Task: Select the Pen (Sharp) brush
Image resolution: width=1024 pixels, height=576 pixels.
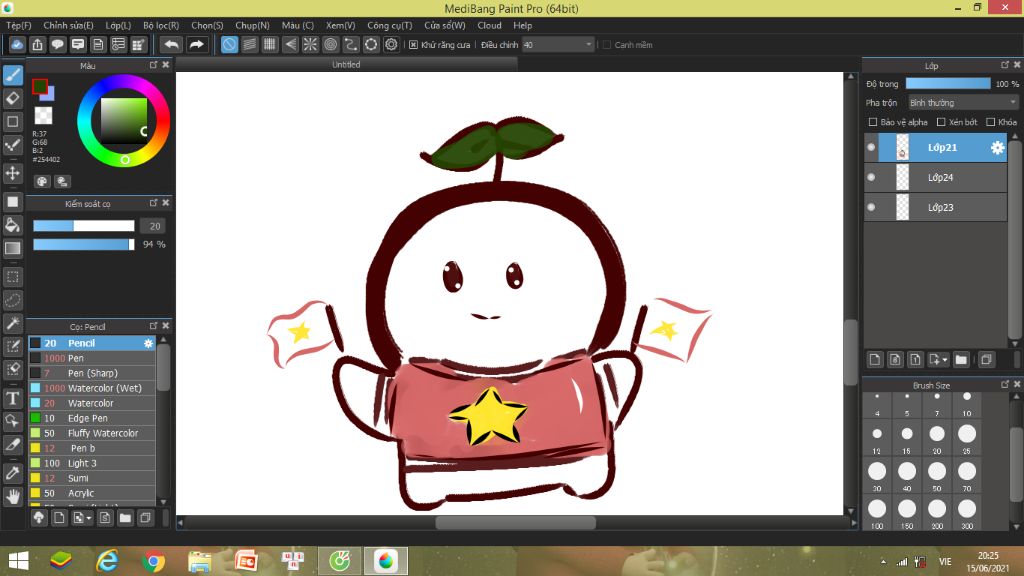Action: coord(92,373)
